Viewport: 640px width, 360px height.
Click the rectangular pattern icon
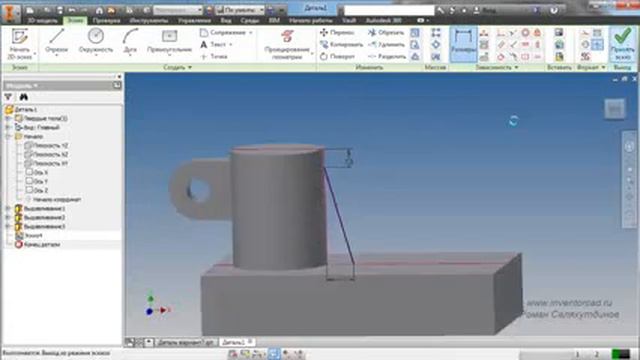point(436,32)
